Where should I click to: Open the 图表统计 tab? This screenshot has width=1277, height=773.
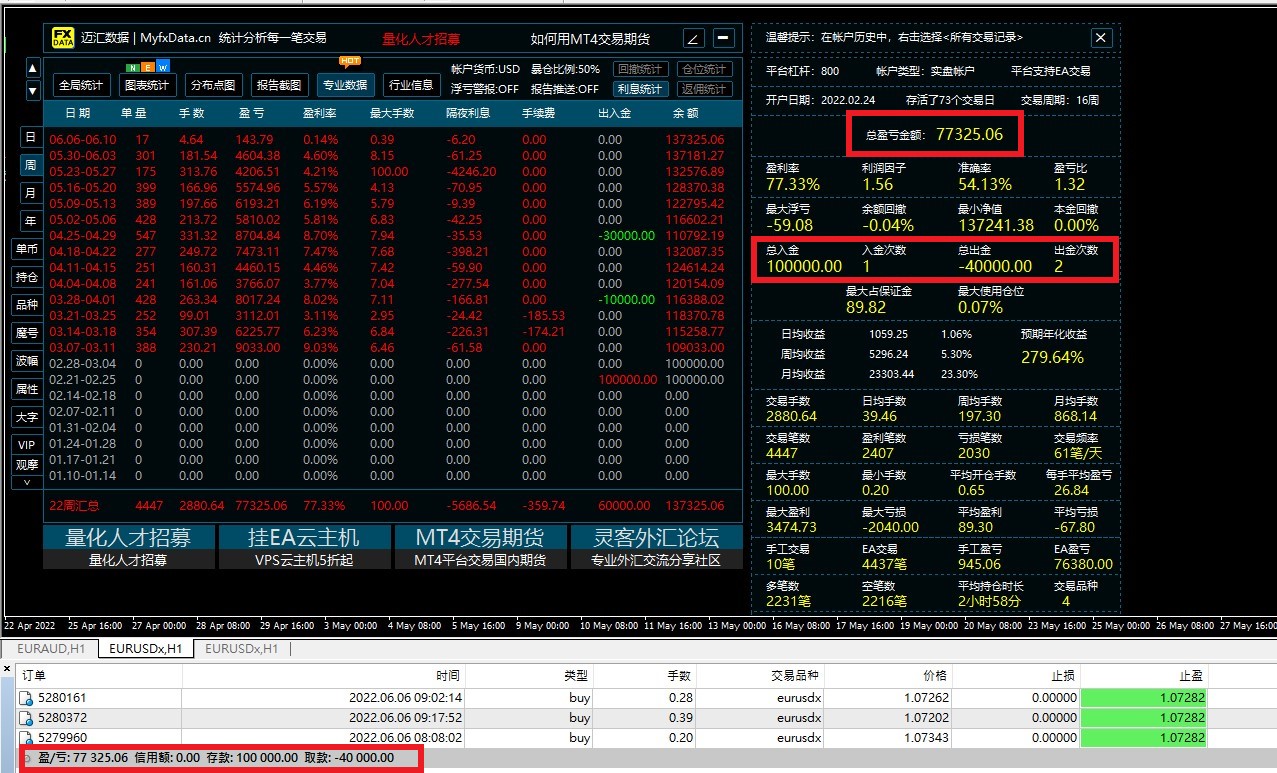[x=147, y=85]
